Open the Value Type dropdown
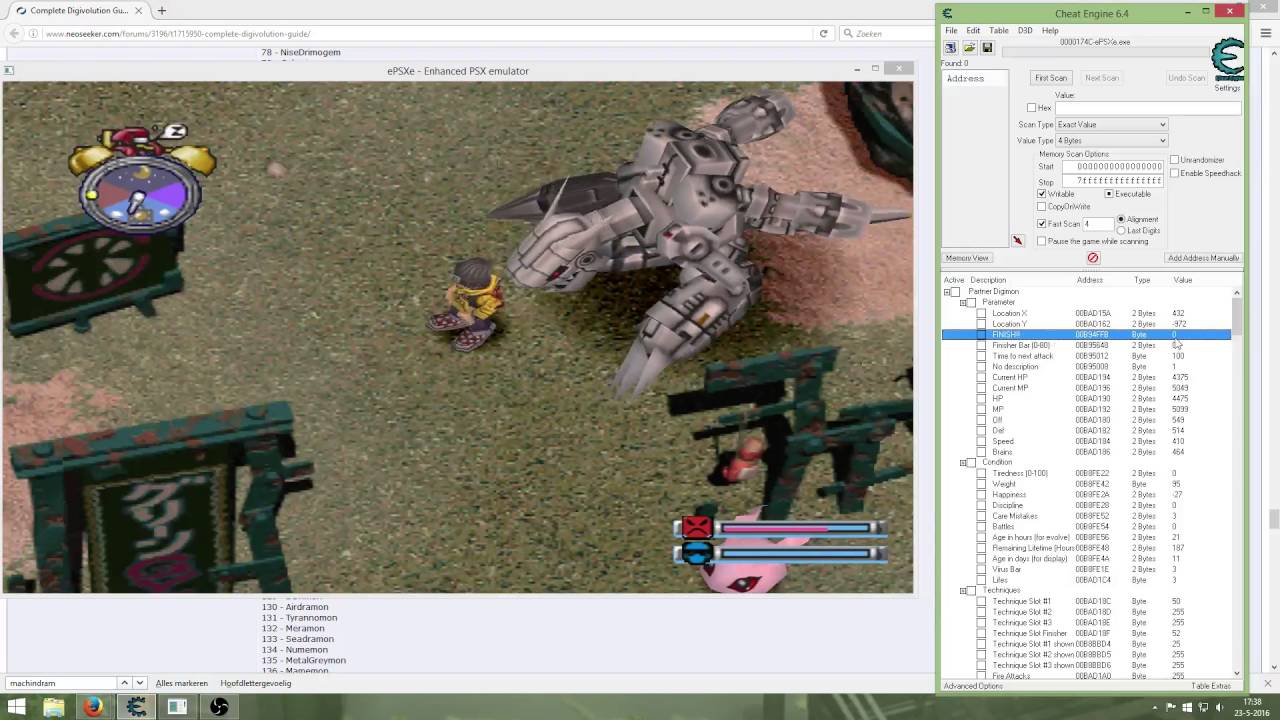The width and height of the screenshot is (1280, 720). pyautogui.click(x=1112, y=141)
